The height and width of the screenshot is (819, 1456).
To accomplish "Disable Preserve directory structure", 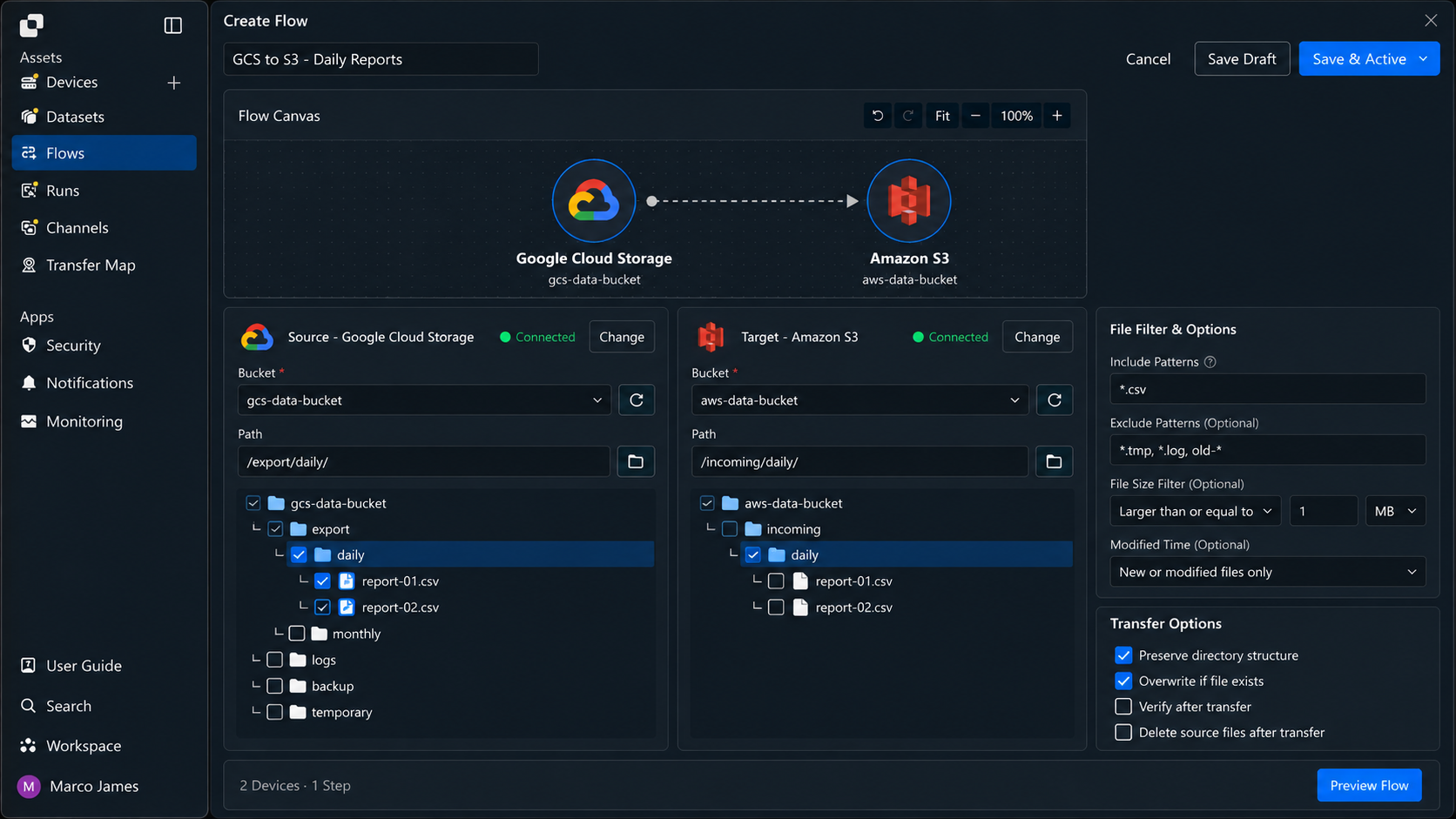I will point(1123,655).
